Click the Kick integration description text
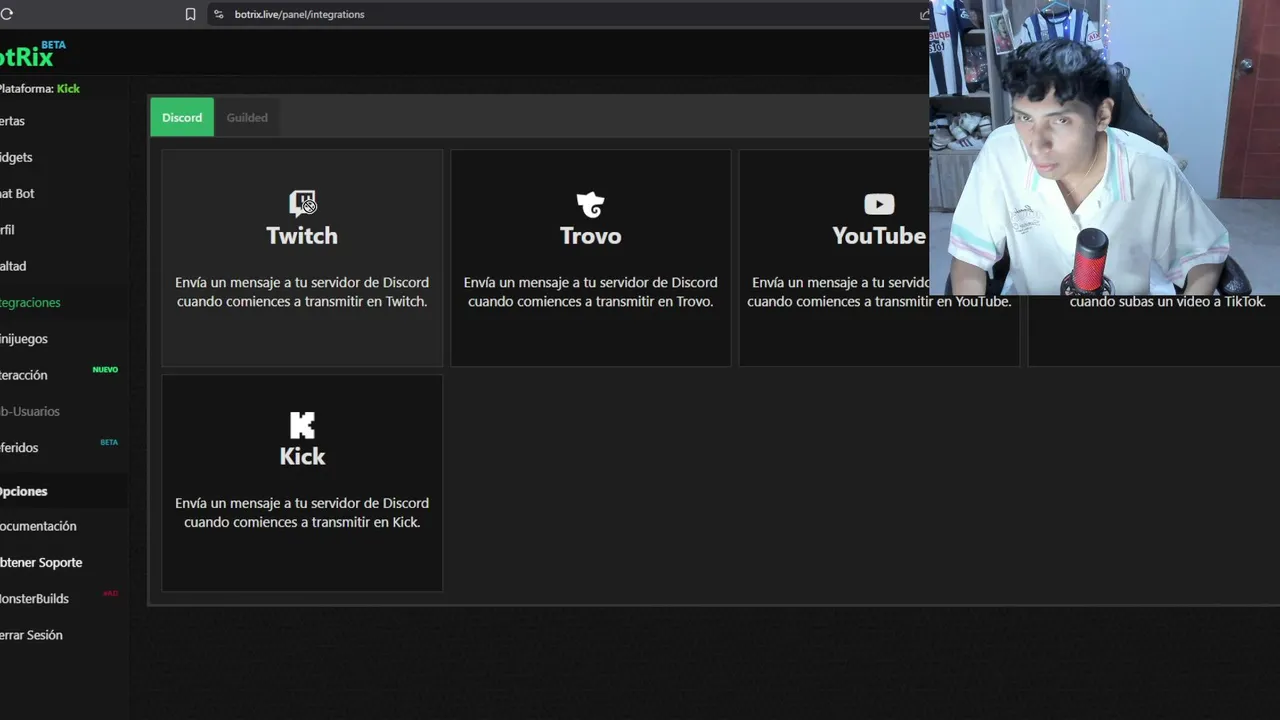Viewport: 1280px width, 720px height. click(302, 512)
